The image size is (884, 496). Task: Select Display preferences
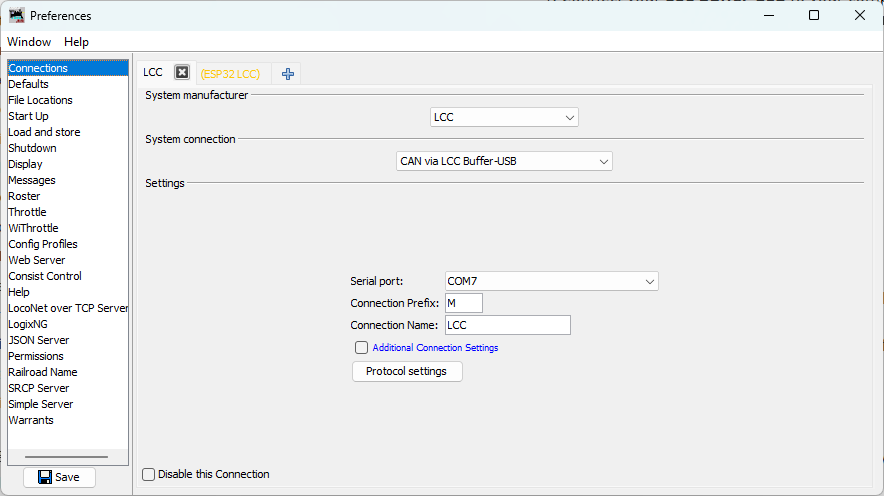tap(68, 164)
